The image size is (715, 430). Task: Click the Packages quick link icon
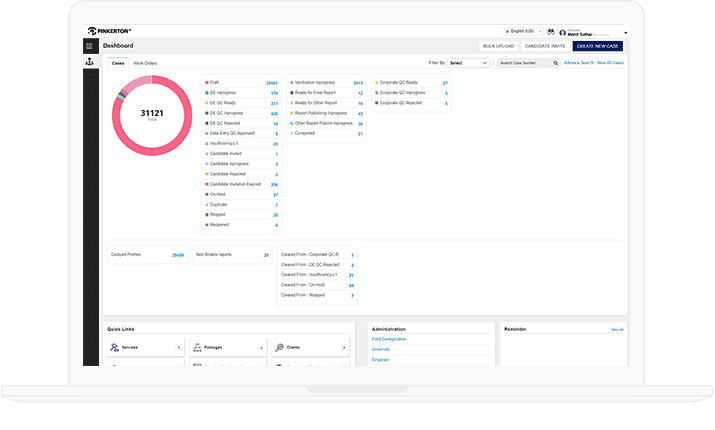[197, 347]
